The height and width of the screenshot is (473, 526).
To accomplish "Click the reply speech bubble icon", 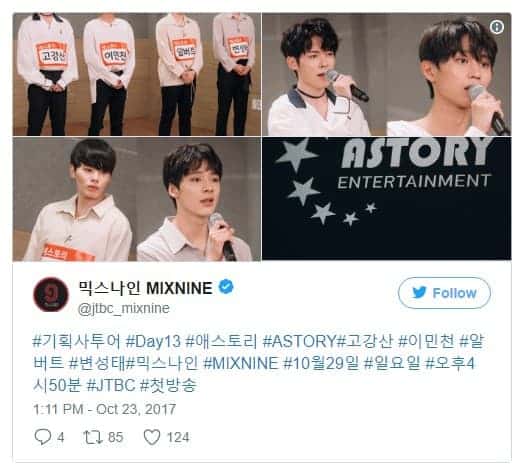I will click(x=43, y=437).
